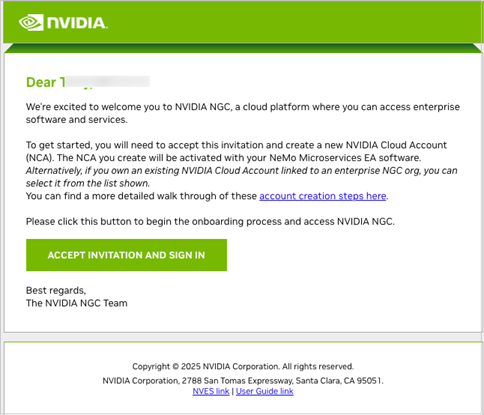Image resolution: width=484 pixels, height=415 pixels.
Task: Click the copyright 2025 NVIDIA Corporation text
Action: pyautogui.click(x=243, y=366)
